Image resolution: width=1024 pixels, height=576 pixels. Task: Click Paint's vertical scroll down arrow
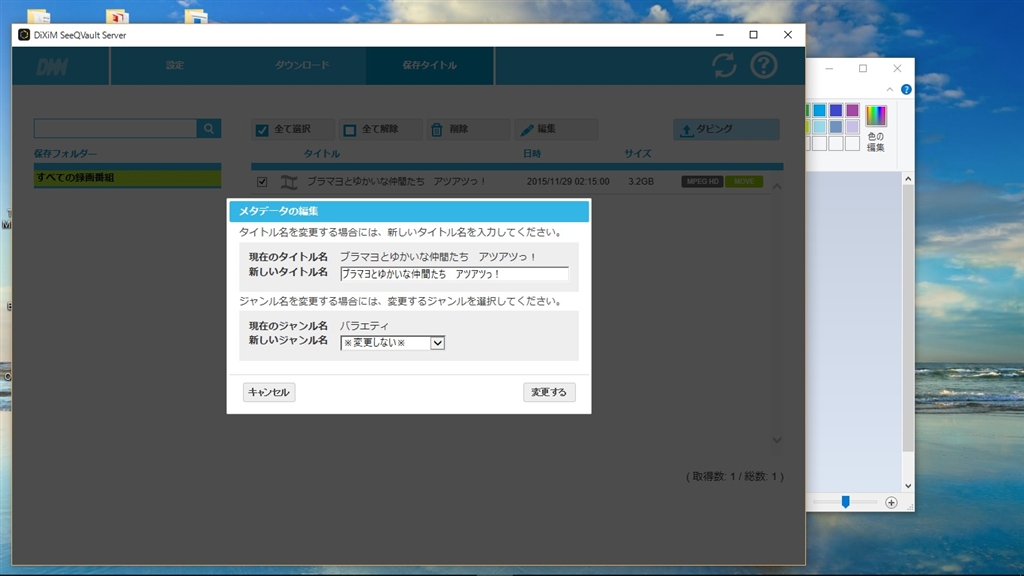[x=908, y=486]
